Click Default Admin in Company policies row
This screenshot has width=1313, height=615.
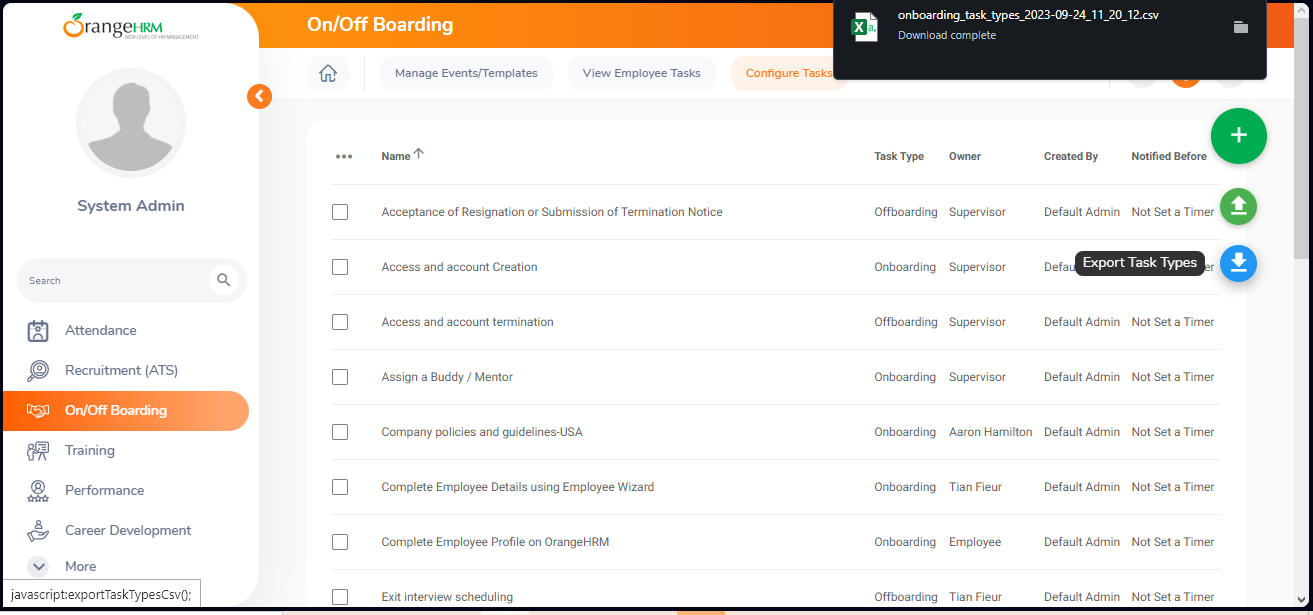1082,432
